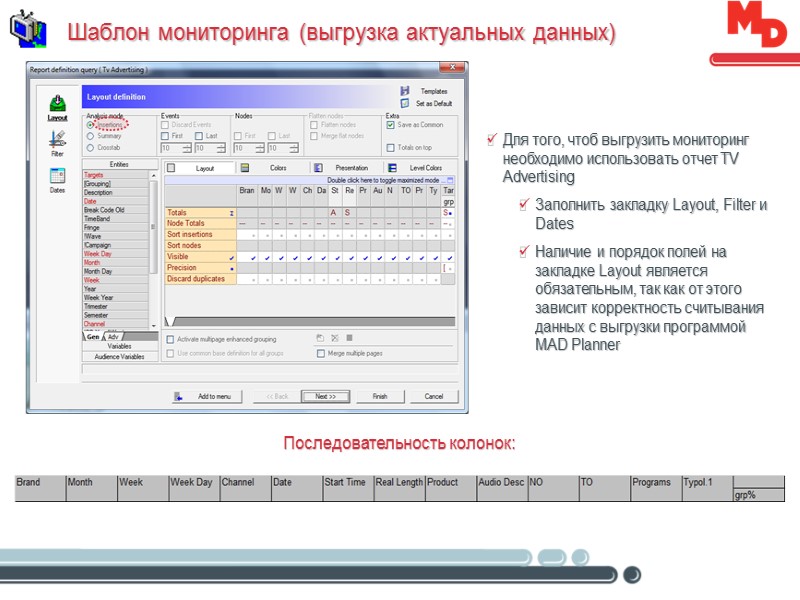Open the Audience Variables panel button
Viewport: 800px width, 600px height.
point(120,357)
